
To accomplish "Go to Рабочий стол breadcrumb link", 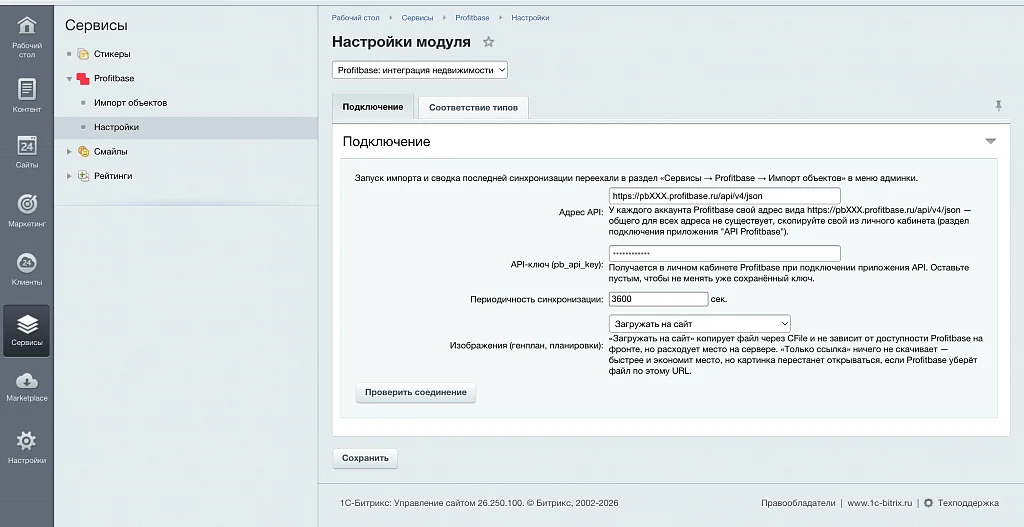I will pos(355,18).
